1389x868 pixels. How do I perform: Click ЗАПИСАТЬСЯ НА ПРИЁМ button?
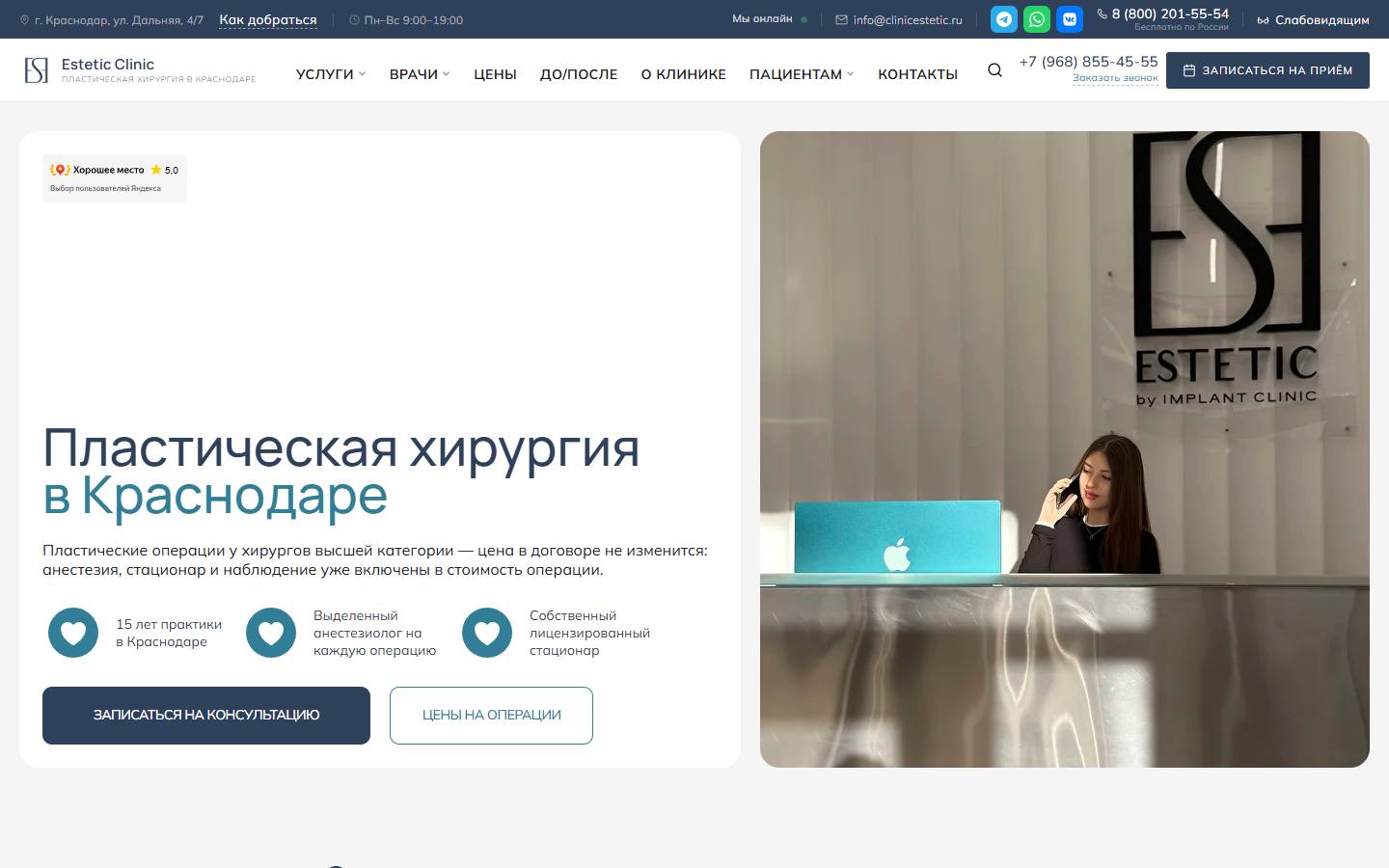tap(1267, 70)
